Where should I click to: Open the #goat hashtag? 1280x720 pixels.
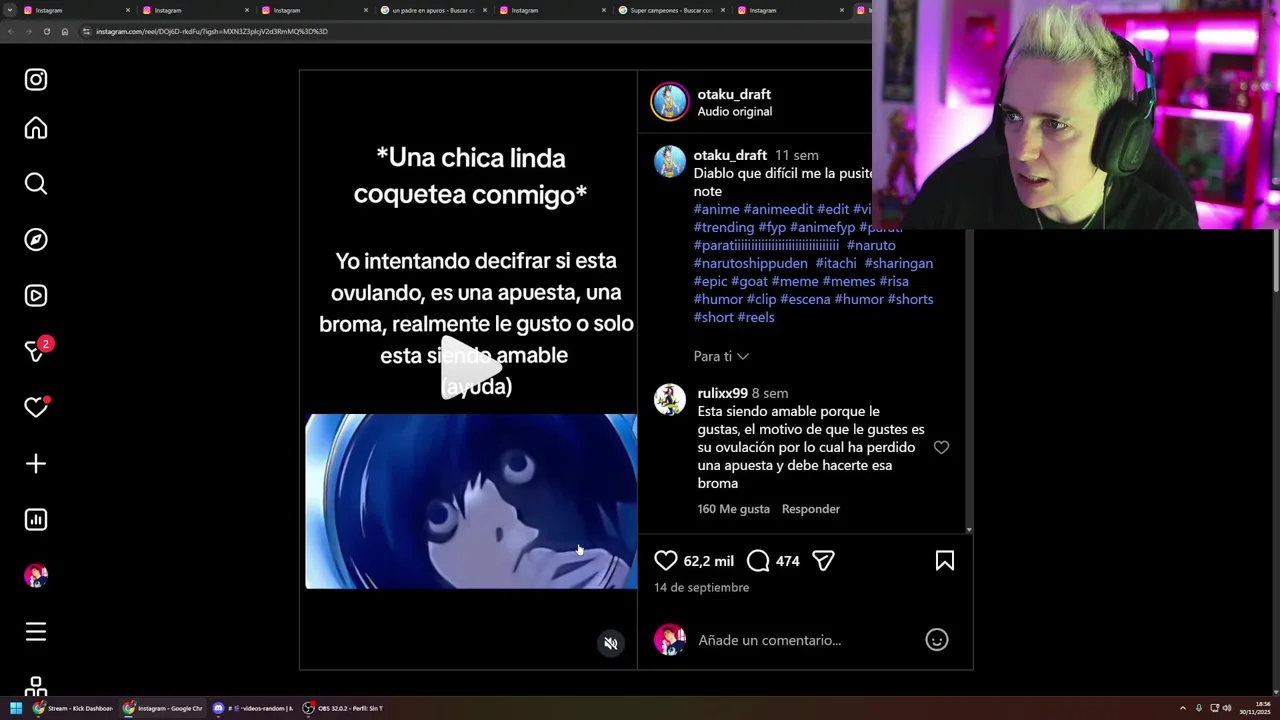click(749, 281)
